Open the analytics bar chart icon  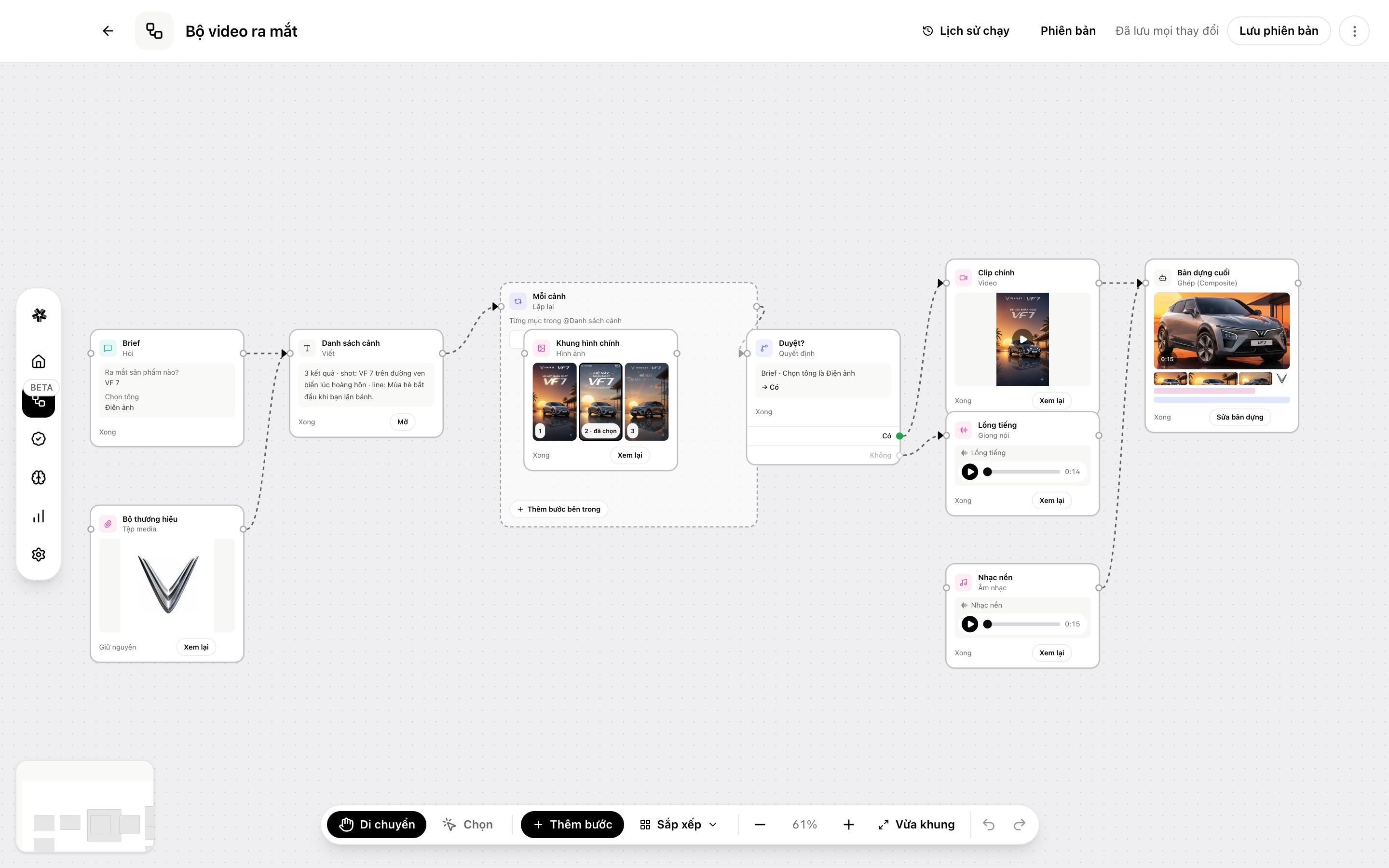point(39,516)
